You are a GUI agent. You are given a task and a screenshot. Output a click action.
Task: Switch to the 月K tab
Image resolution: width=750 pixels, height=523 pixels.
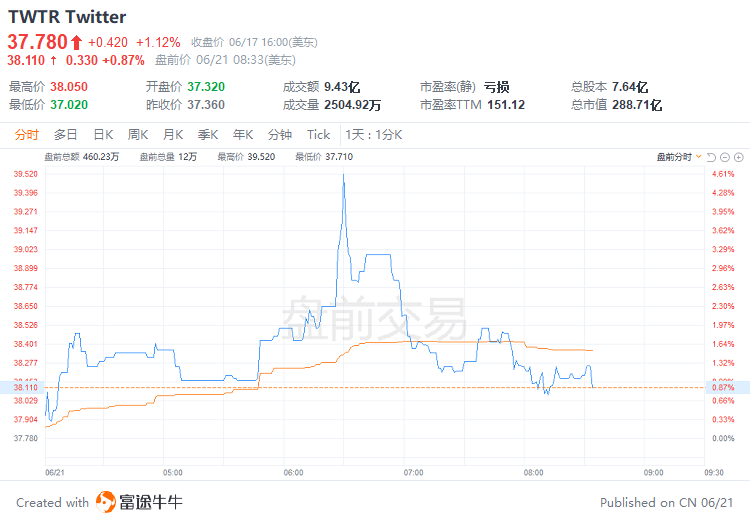point(173,135)
